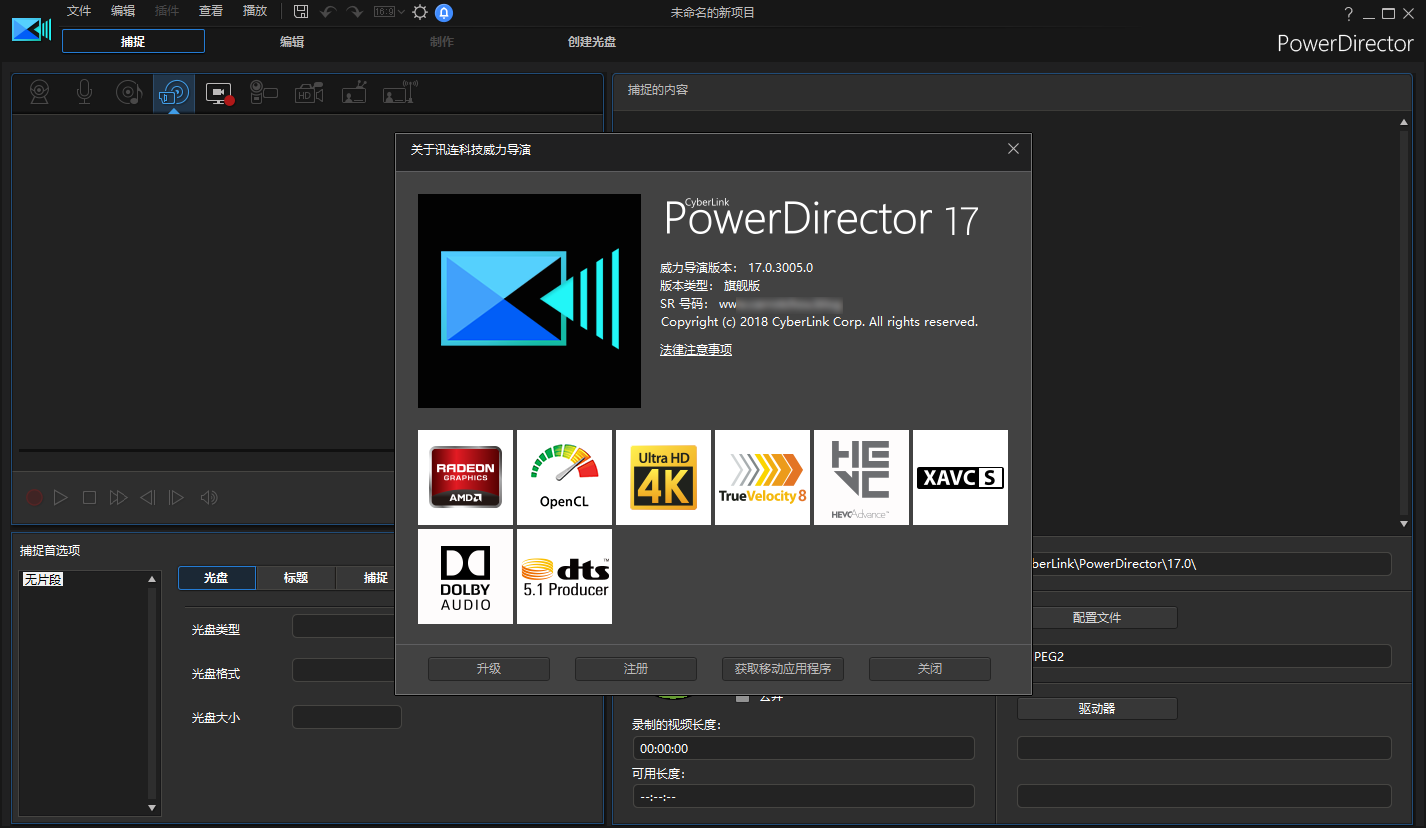Click PowerDirector logo in top-left corner
The image size is (1426, 828).
pyautogui.click(x=31, y=28)
